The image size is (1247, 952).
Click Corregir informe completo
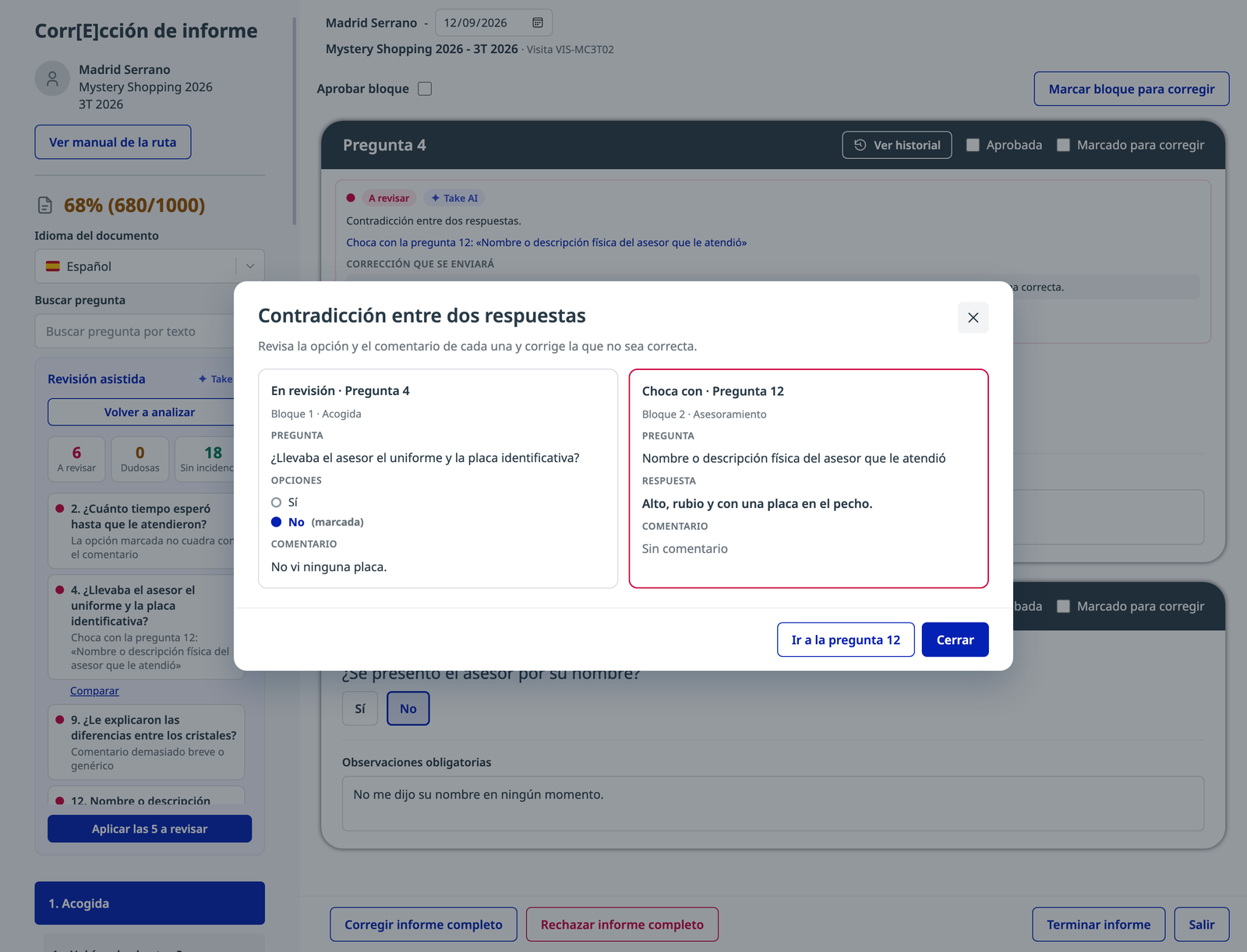(423, 925)
